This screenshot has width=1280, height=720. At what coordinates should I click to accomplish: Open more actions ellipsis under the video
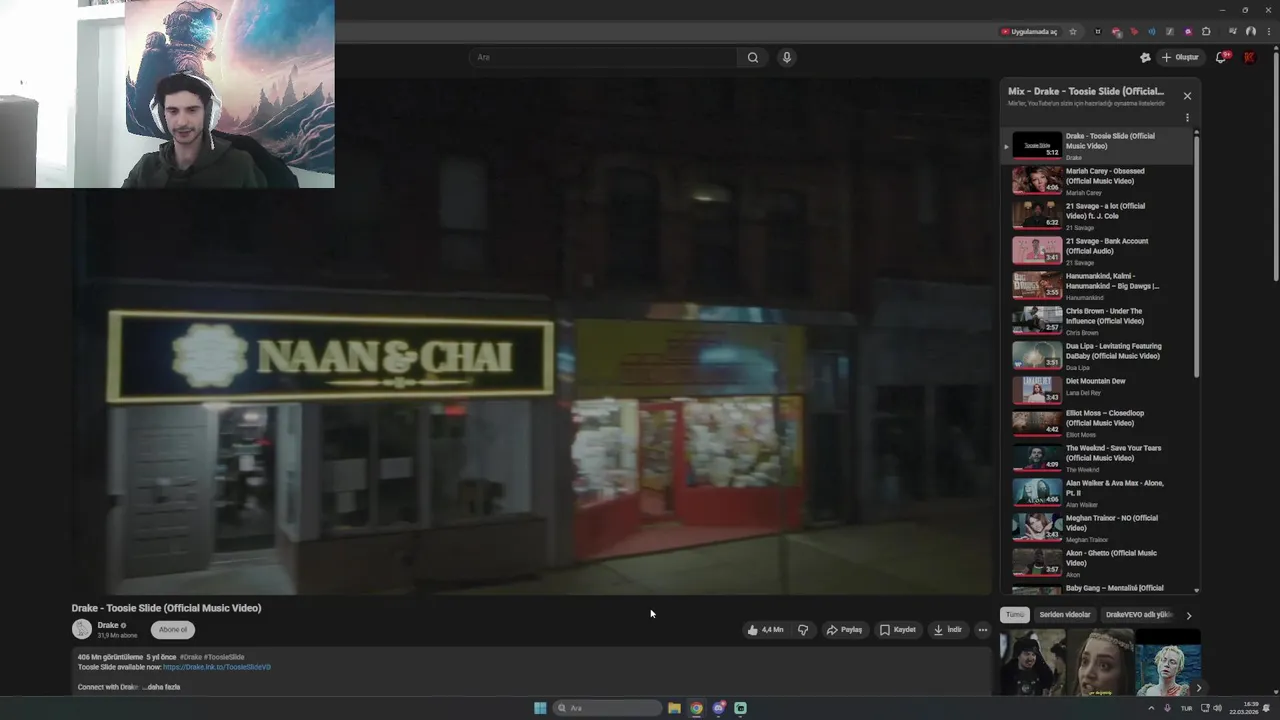coord(983,630)
